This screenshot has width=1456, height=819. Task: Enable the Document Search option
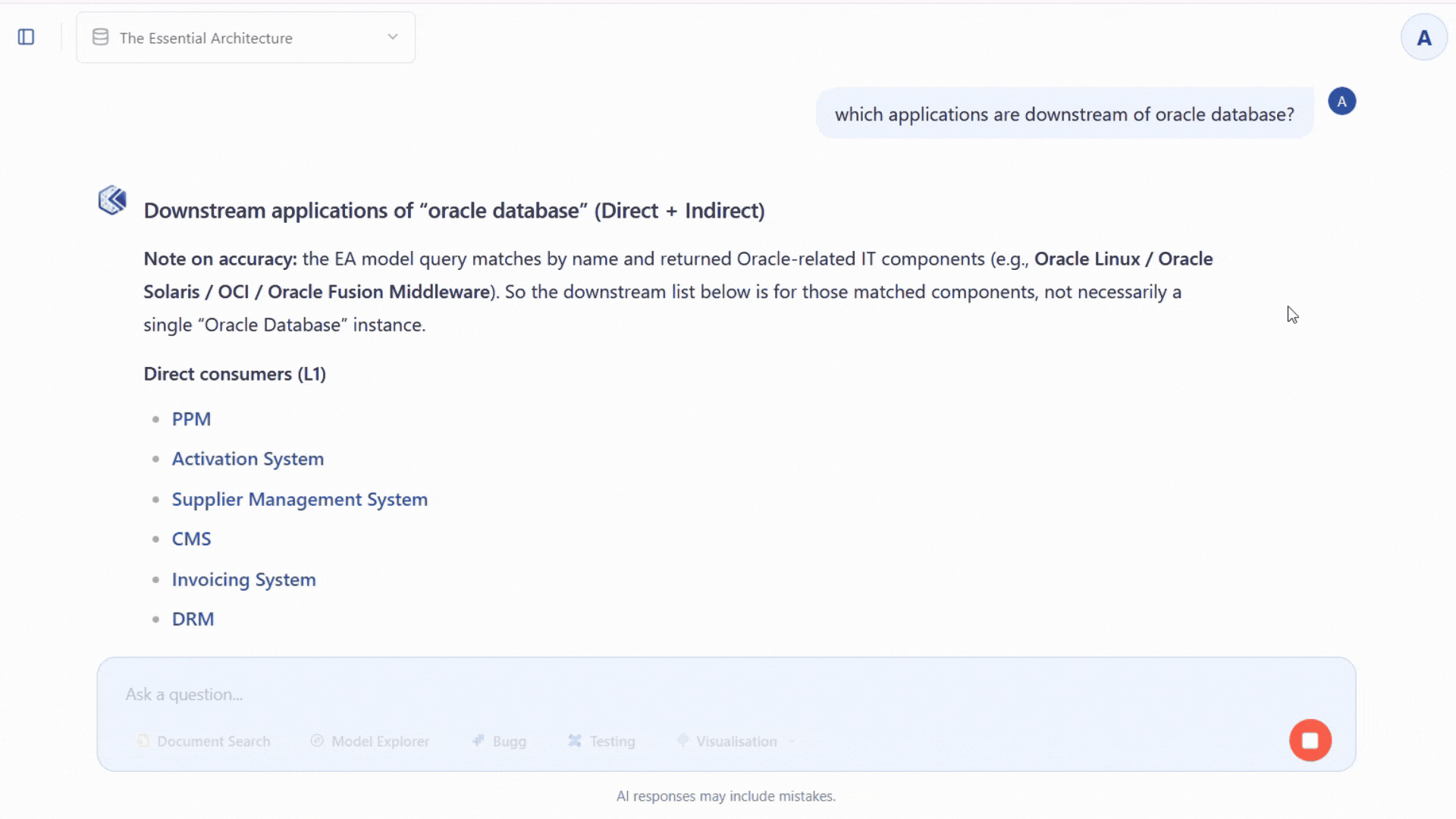coord(204,741)
